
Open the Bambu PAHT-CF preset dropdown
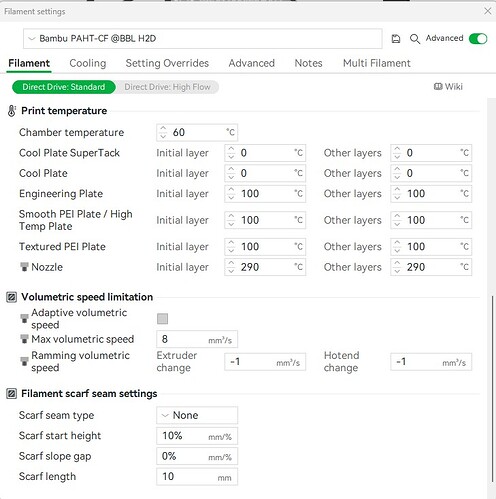202,39
